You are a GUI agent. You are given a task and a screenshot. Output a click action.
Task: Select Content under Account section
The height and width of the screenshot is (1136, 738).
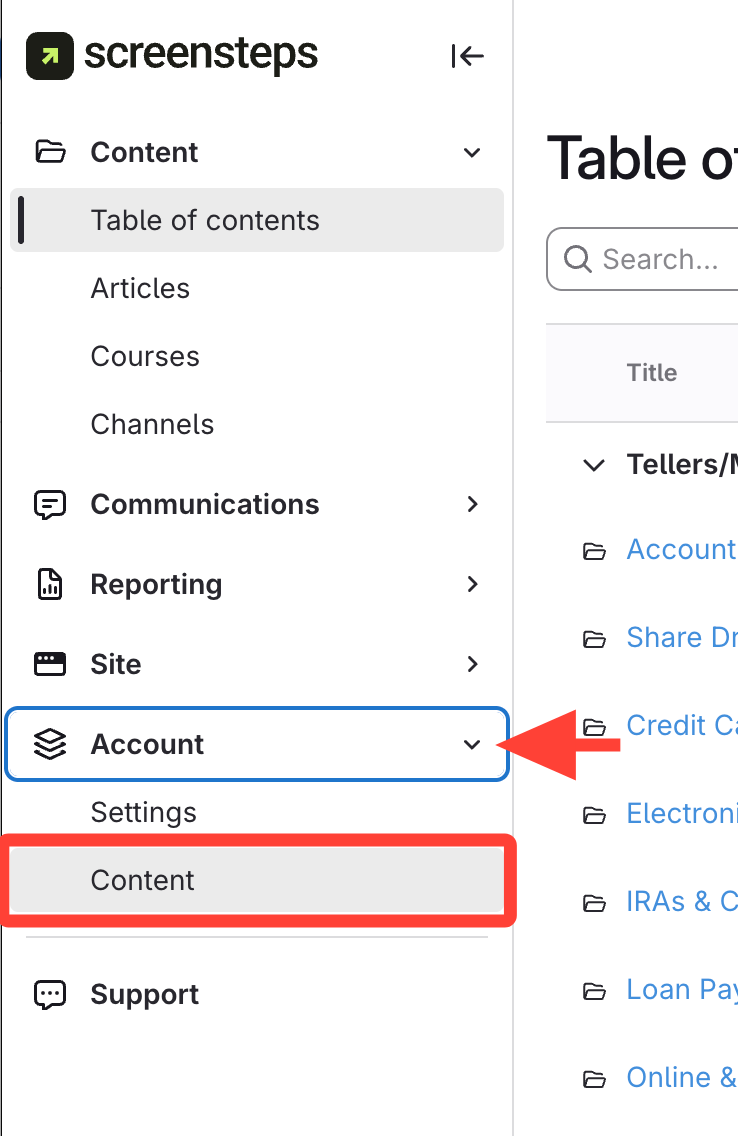click(143, 880)
